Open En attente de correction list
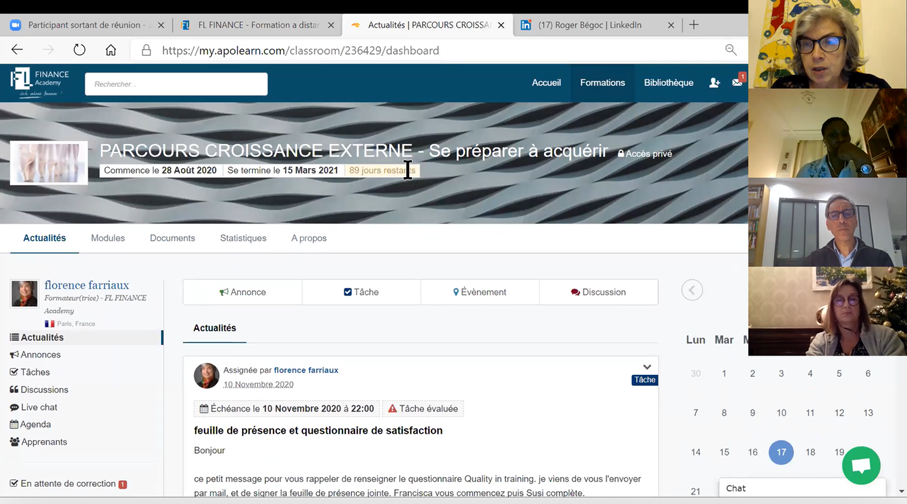Viewport: 907px width, 504px height. pyautogui.click(x=68, y=484)
